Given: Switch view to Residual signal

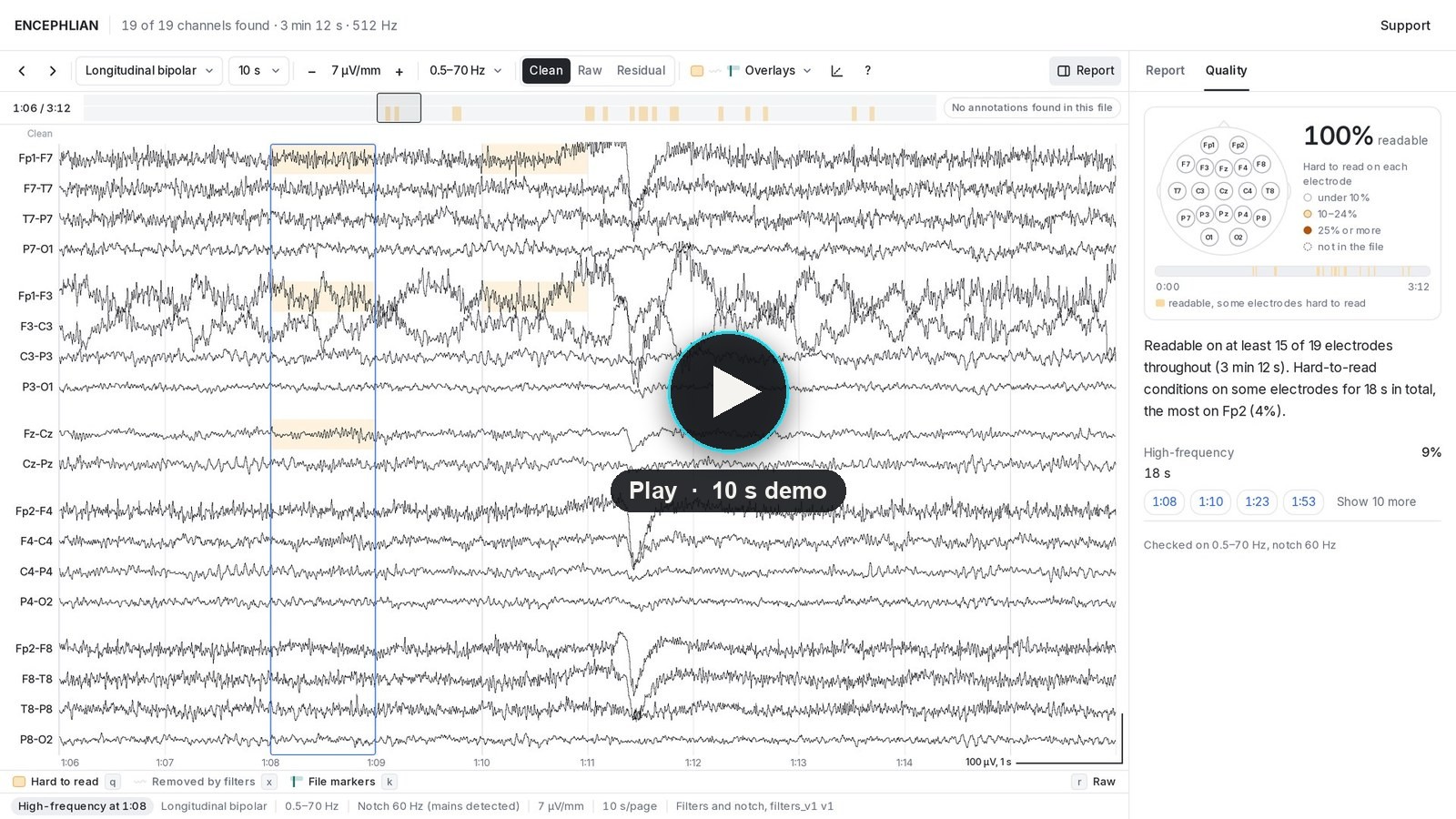Looking at the screenshot, I should (x=641, y=71).
